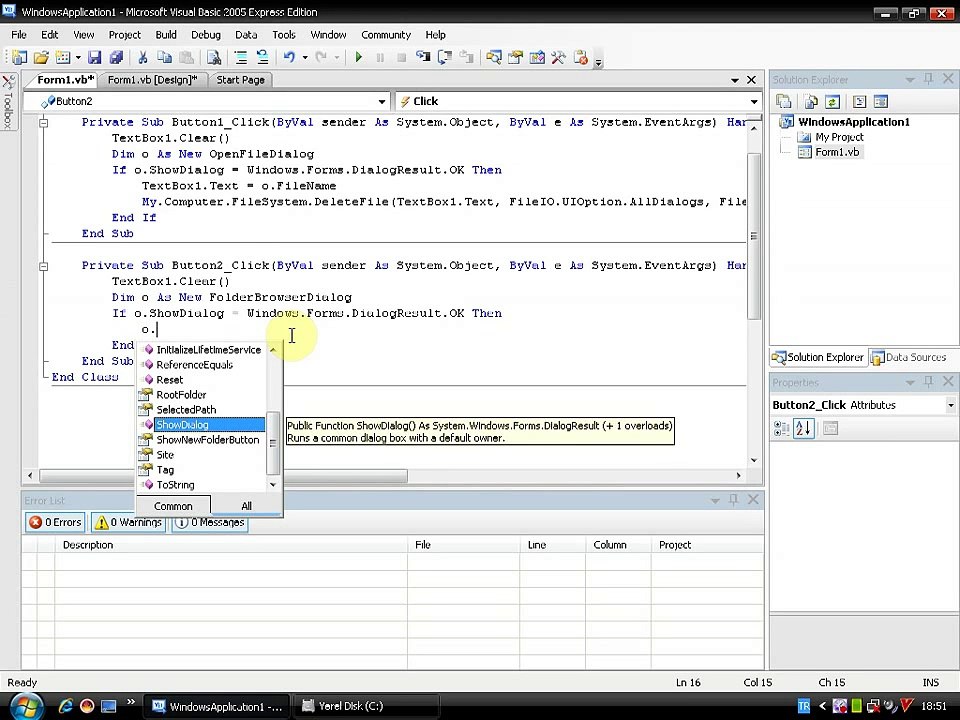The height and width of the screenshot is (720, 960).
Task: Click View Designer icon in Solution Explorer
Action: click(880, 102)
